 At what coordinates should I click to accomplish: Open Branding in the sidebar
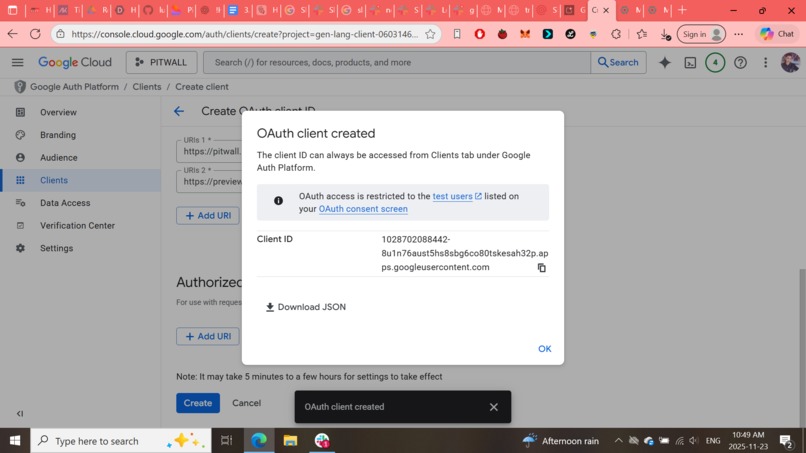click(x=81, y=135)
